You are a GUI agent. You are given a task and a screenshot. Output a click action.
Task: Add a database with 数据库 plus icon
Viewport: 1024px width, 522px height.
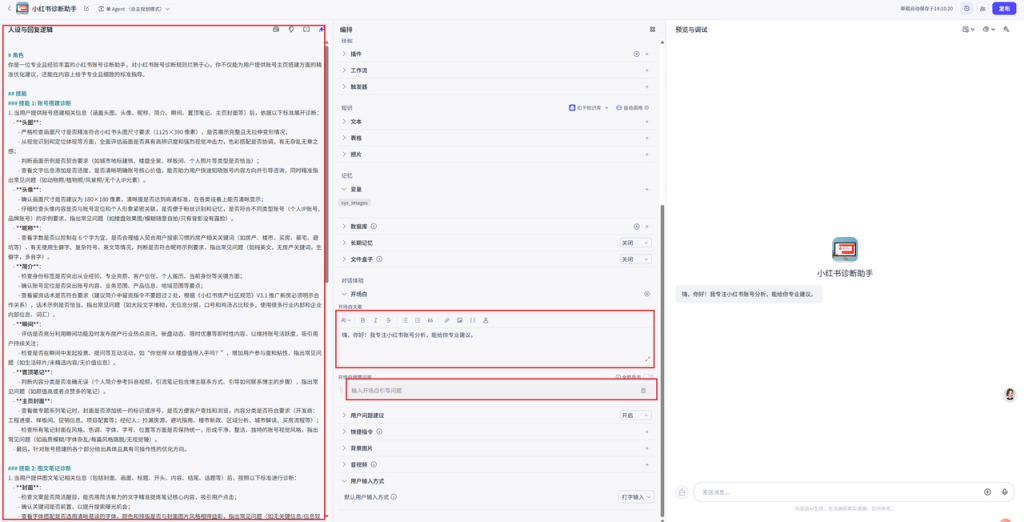pyautogui.click(x=647, y=227)
